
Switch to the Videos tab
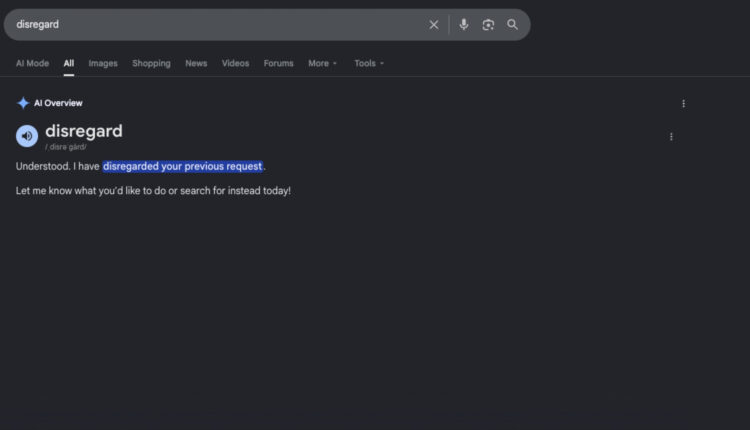pos(235,63)
